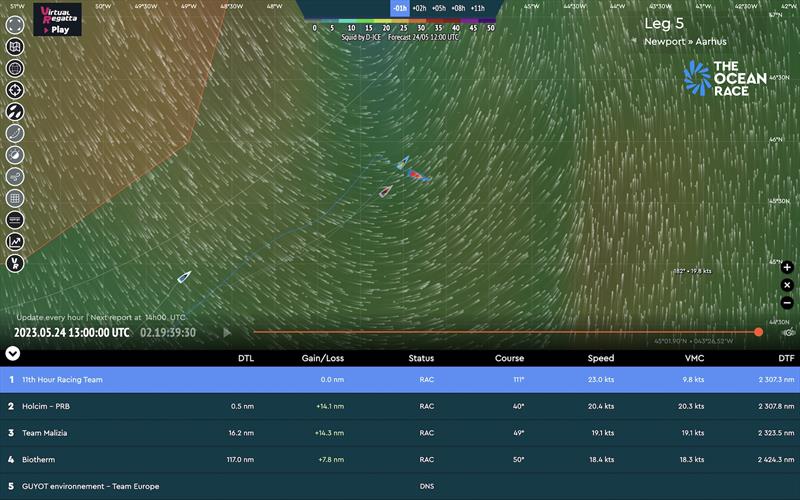Open Virtual Regatta Play link
Screen dimensions: 800x500
[x=57, y=19]
